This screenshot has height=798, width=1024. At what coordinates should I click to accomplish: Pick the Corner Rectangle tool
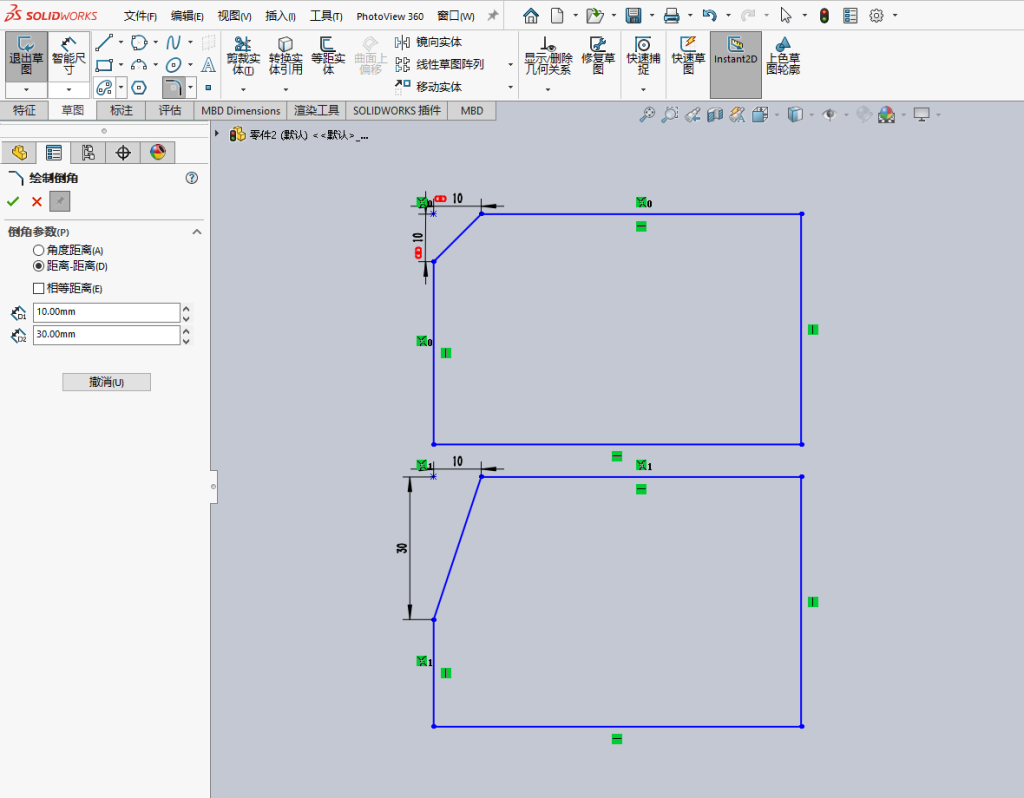(104, 65)
